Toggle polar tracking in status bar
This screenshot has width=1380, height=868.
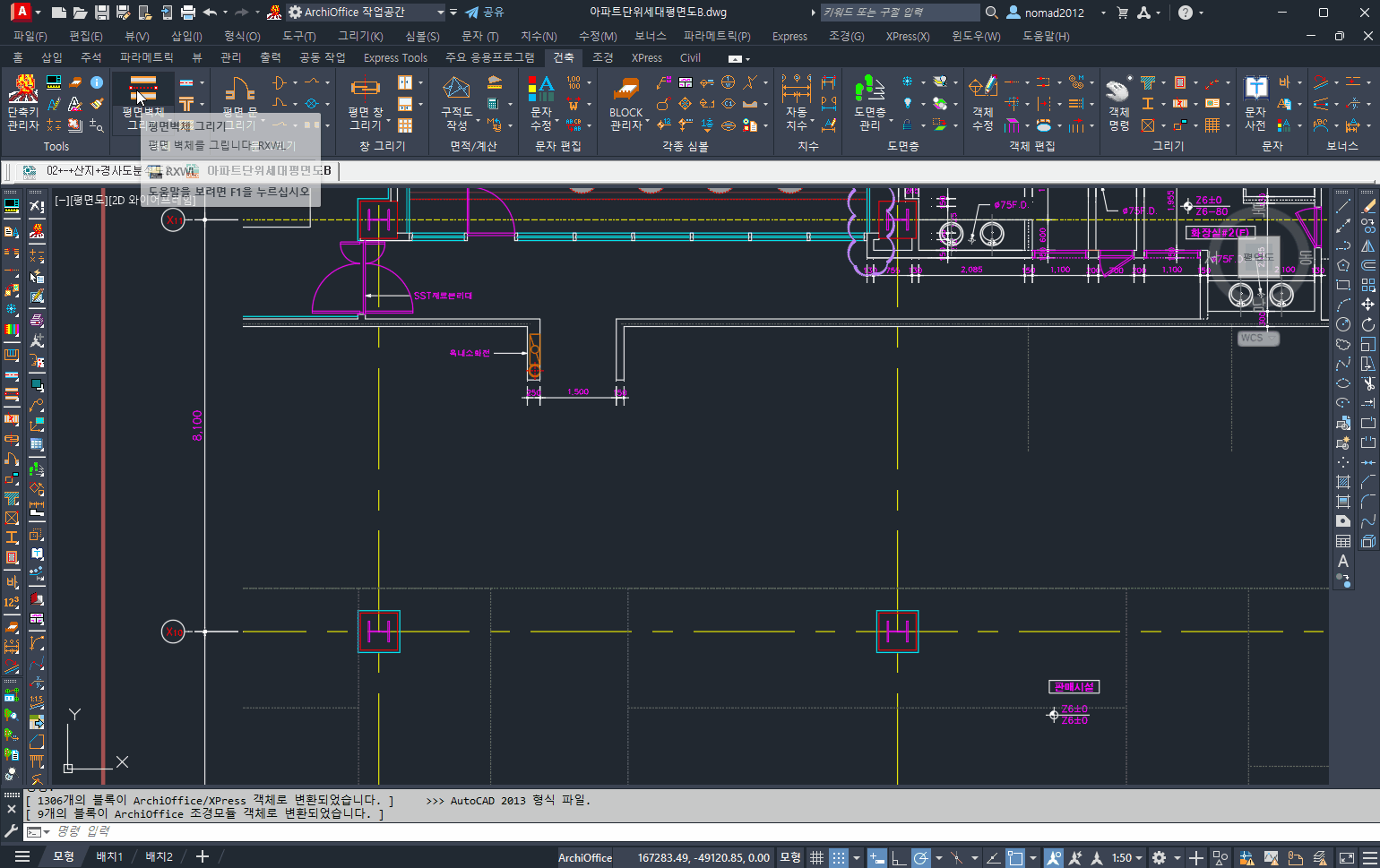coord(920,857)
